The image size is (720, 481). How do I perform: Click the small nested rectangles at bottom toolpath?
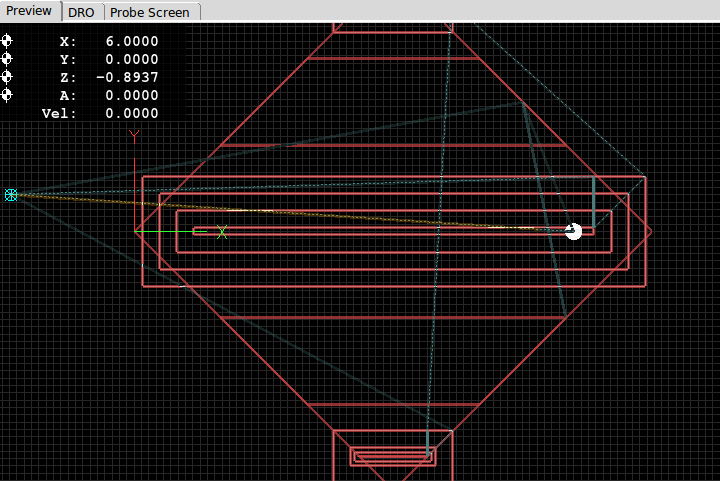[392, 456]
